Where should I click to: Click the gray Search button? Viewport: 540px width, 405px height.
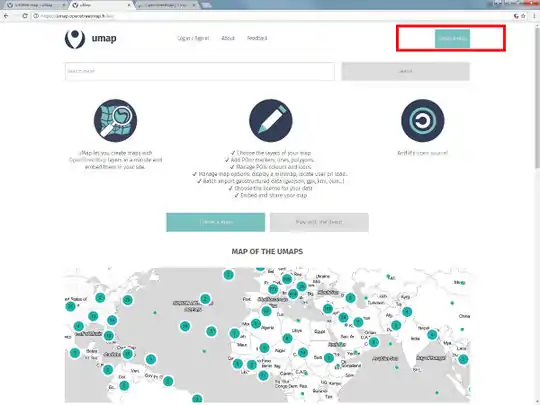[406, 71]
